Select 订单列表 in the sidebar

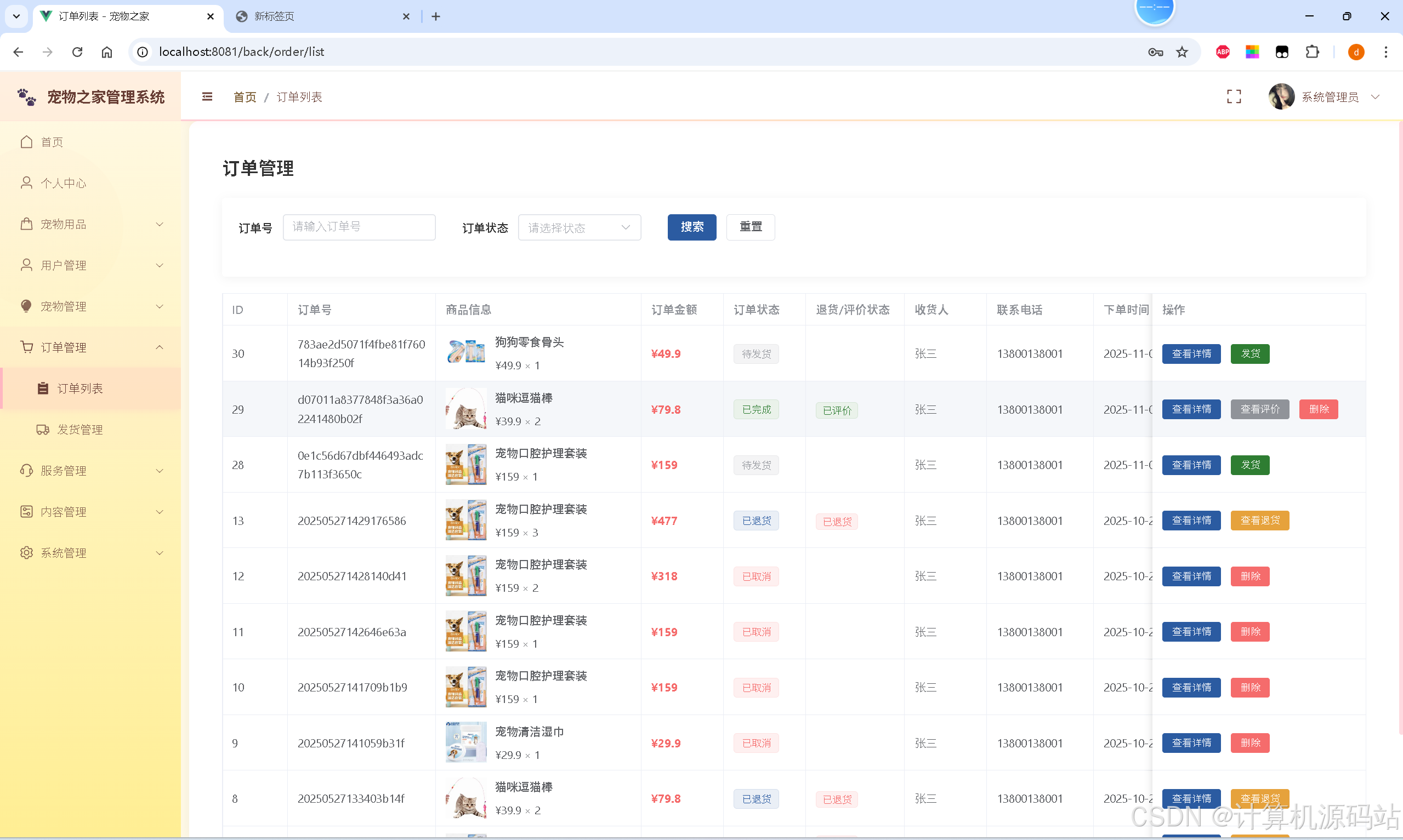pos(90,388)
